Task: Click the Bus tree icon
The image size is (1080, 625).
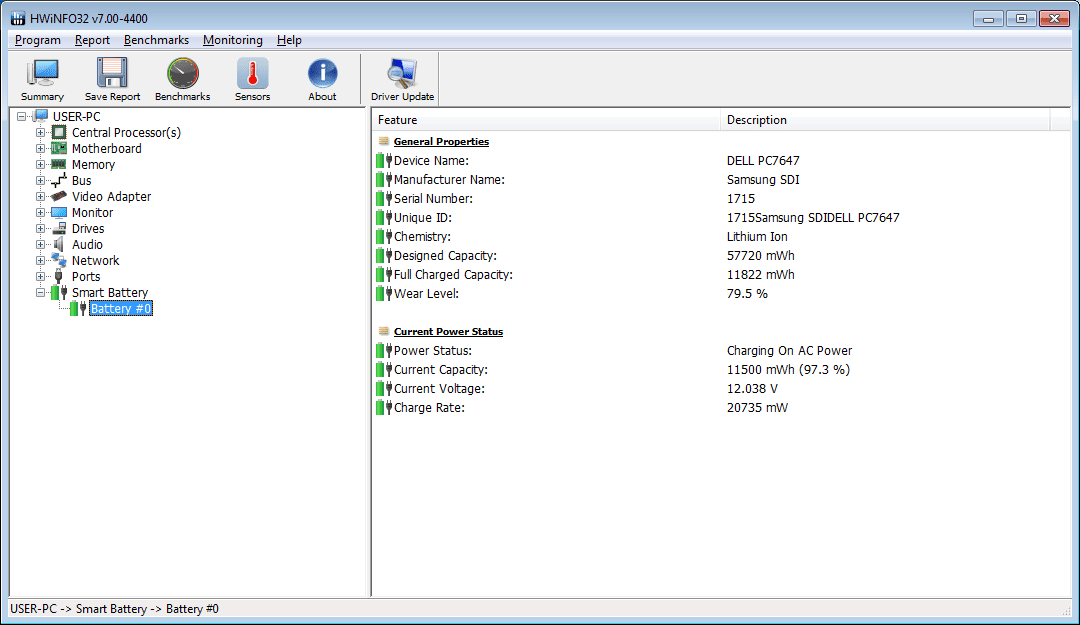Action: 59,181
